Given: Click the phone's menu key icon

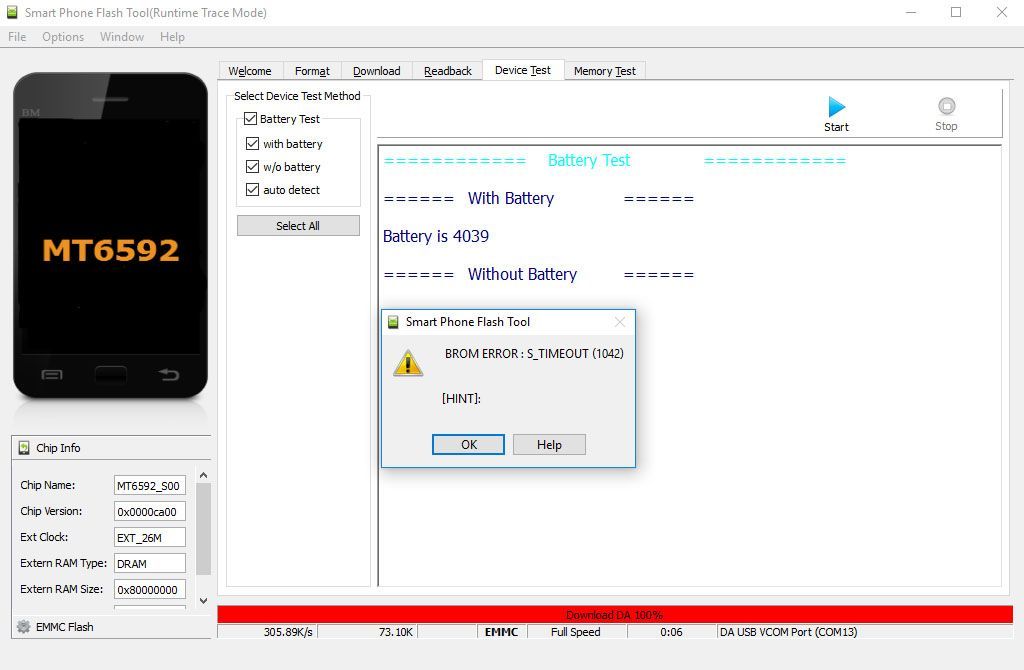Looking at the screenshot, I should point(52,375).
